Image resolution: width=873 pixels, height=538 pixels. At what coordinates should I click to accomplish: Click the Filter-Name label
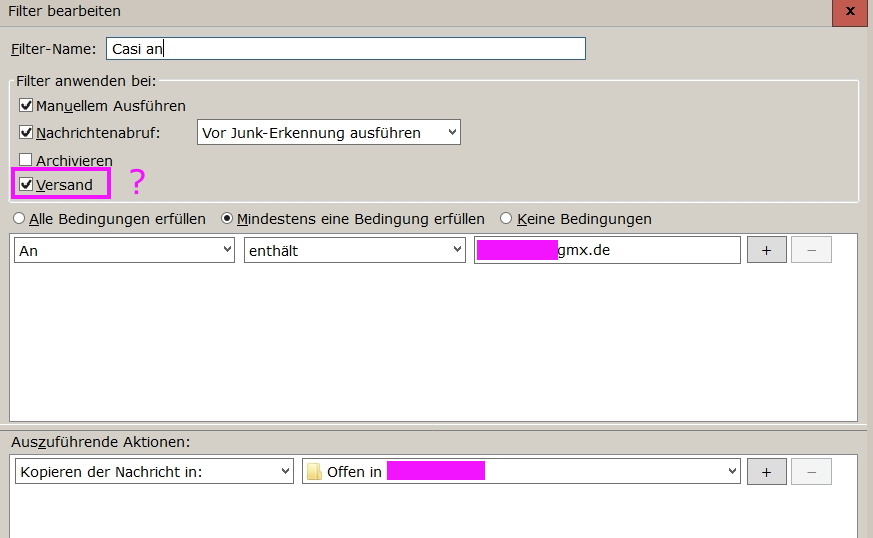tap(53, 49)
